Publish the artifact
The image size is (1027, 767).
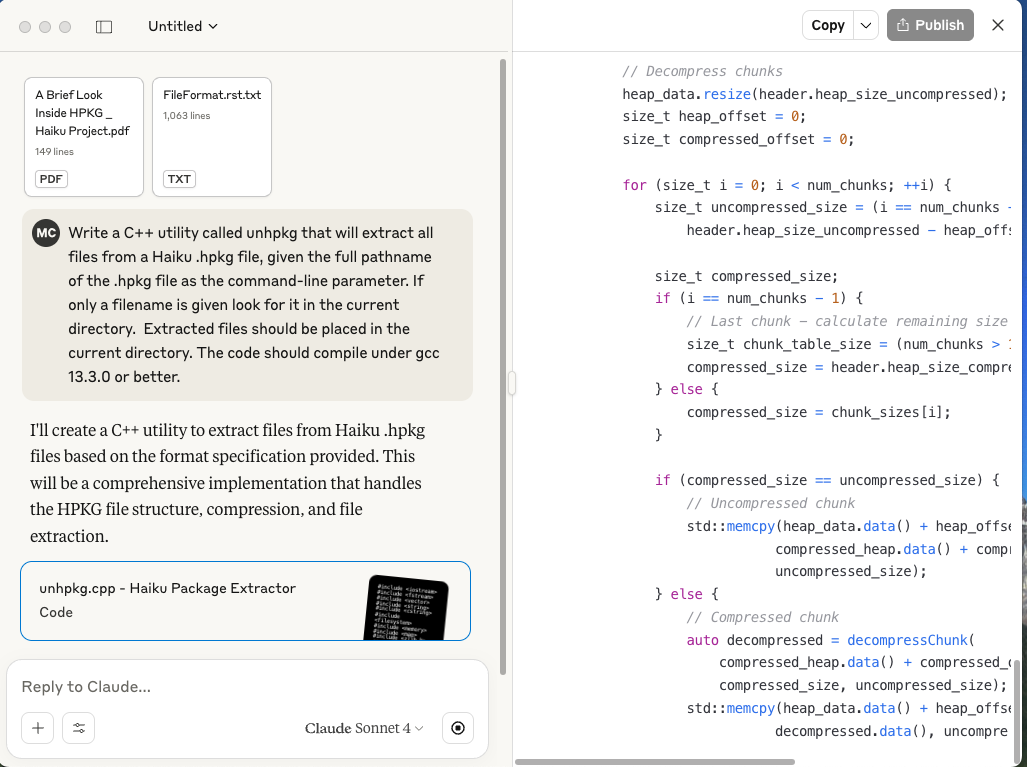pyautogui.click(x=930, y=26)
